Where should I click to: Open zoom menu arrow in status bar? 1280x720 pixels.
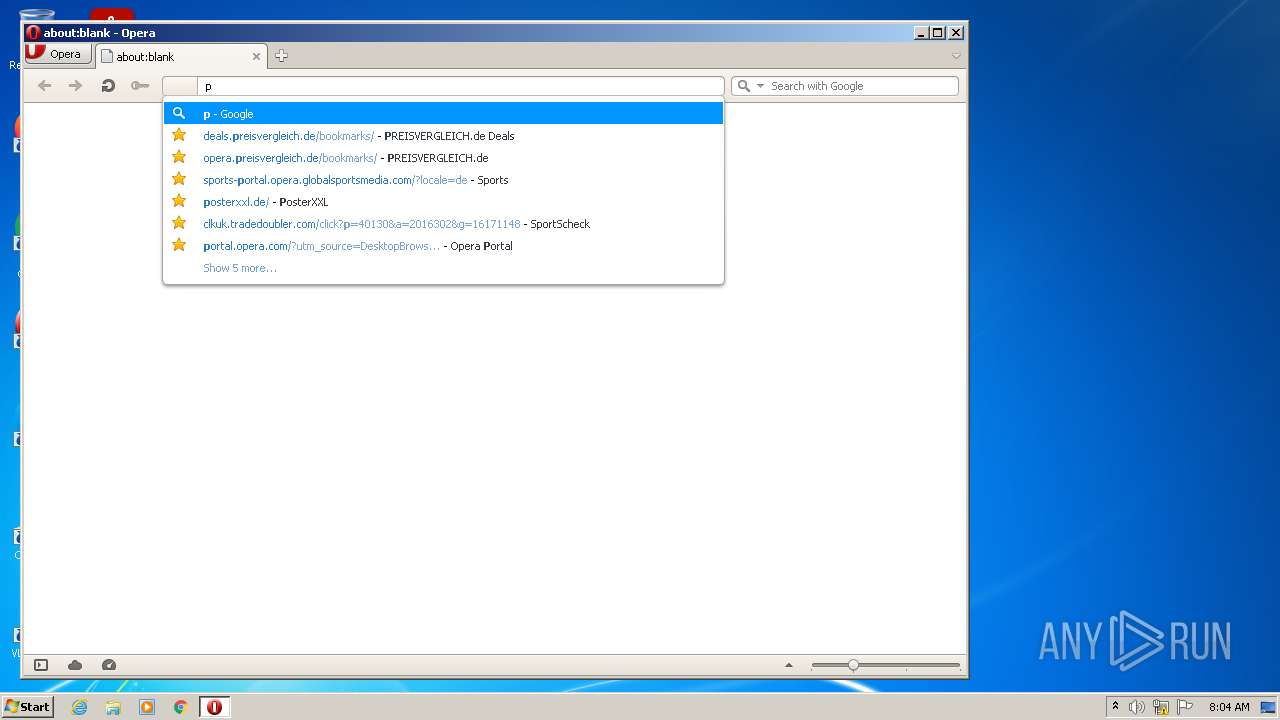coord(789,665)
